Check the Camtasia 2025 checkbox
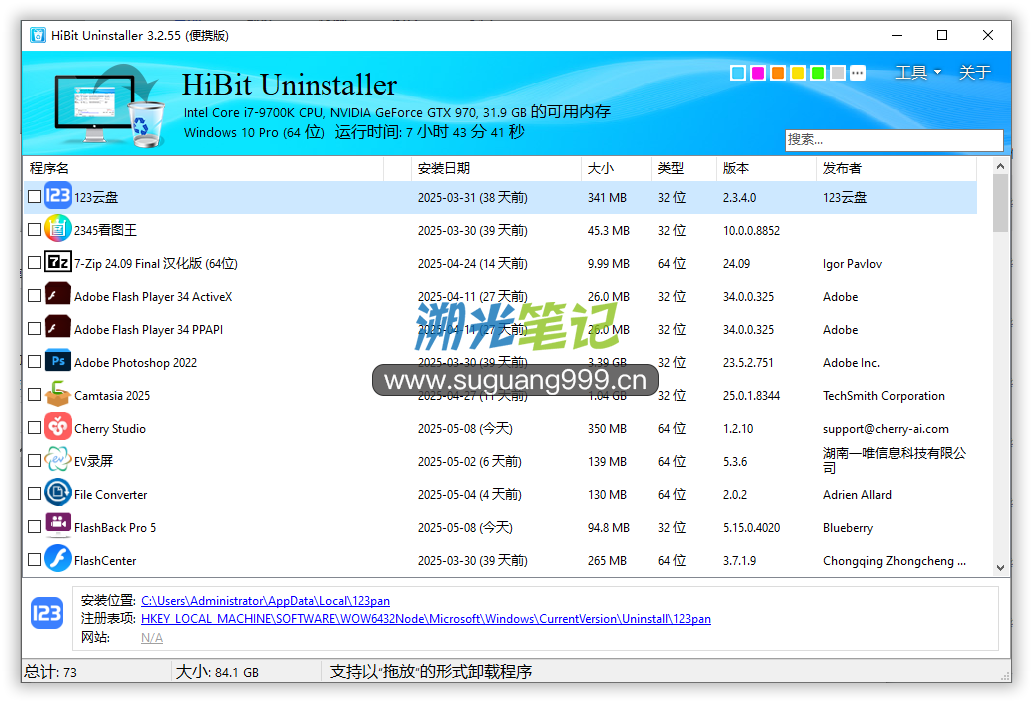Viewport: 1033px width, 703px height. point(34,395)
